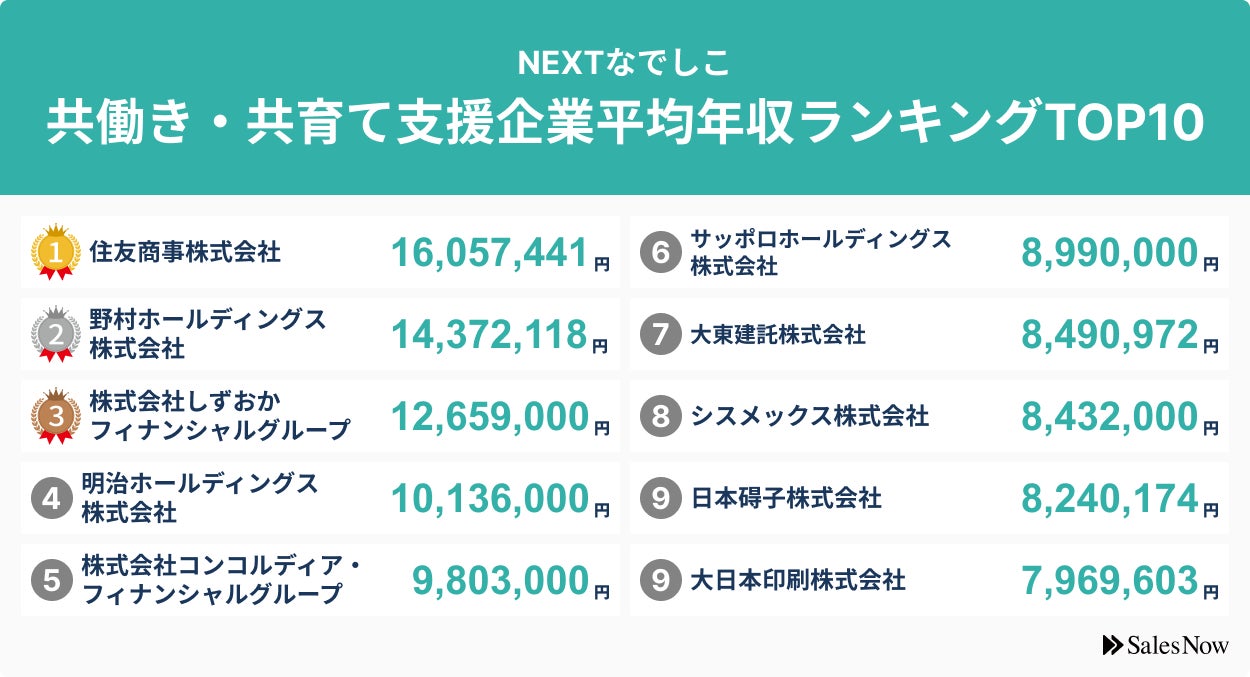The image size is (1250, 677).
Task: Select company name 住友商事株式会社
Action: point(185,252)
